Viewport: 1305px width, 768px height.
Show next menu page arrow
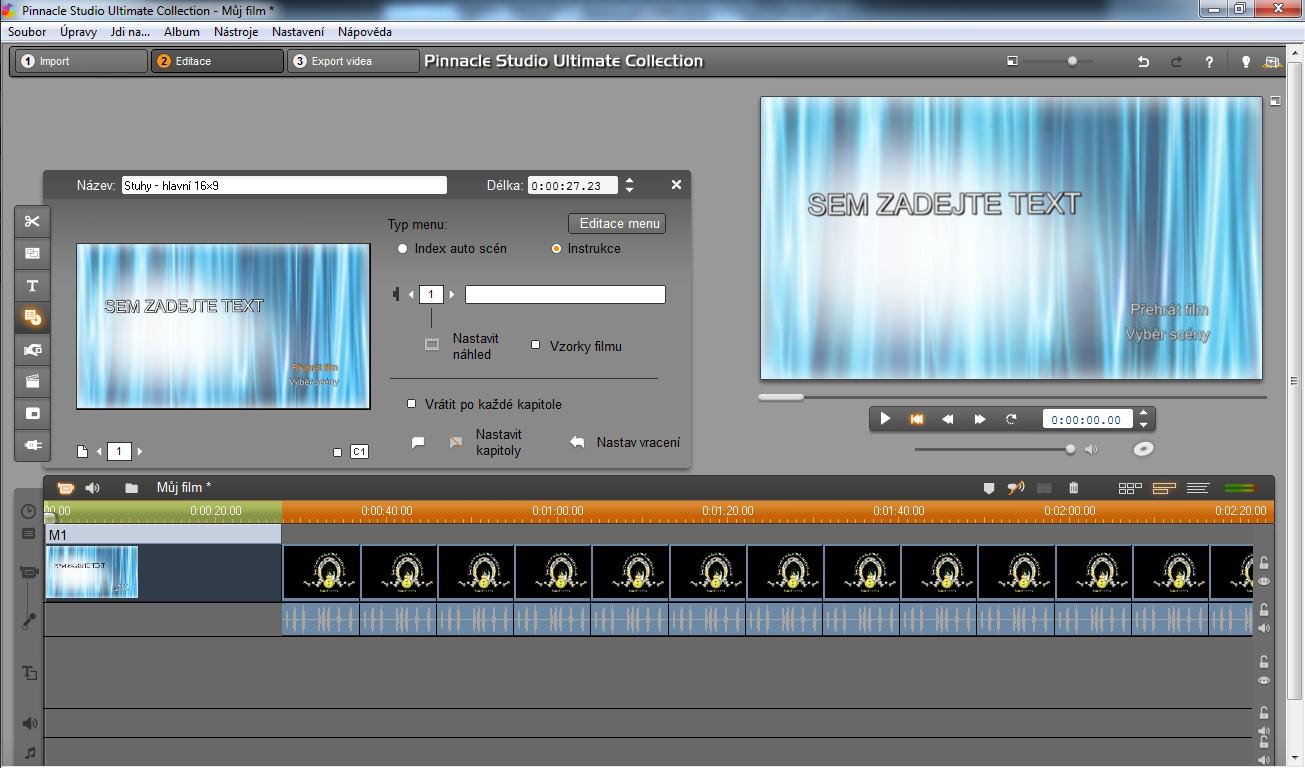pos(139,451)
